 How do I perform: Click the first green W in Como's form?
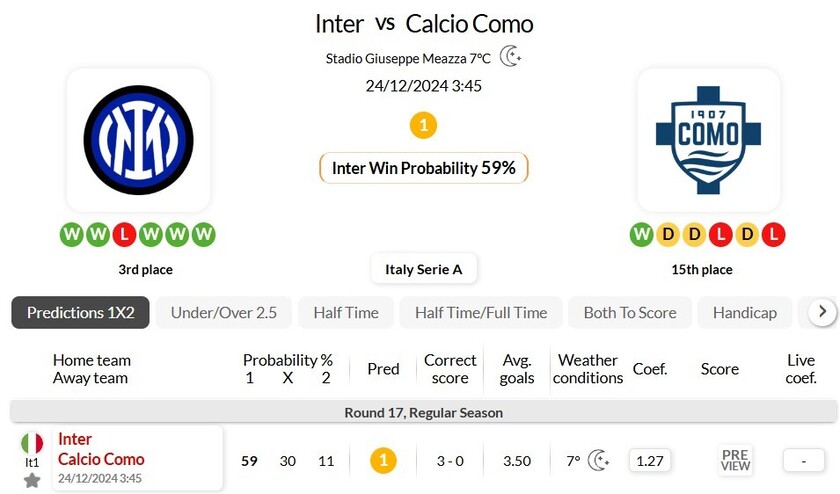click(641, 235)
